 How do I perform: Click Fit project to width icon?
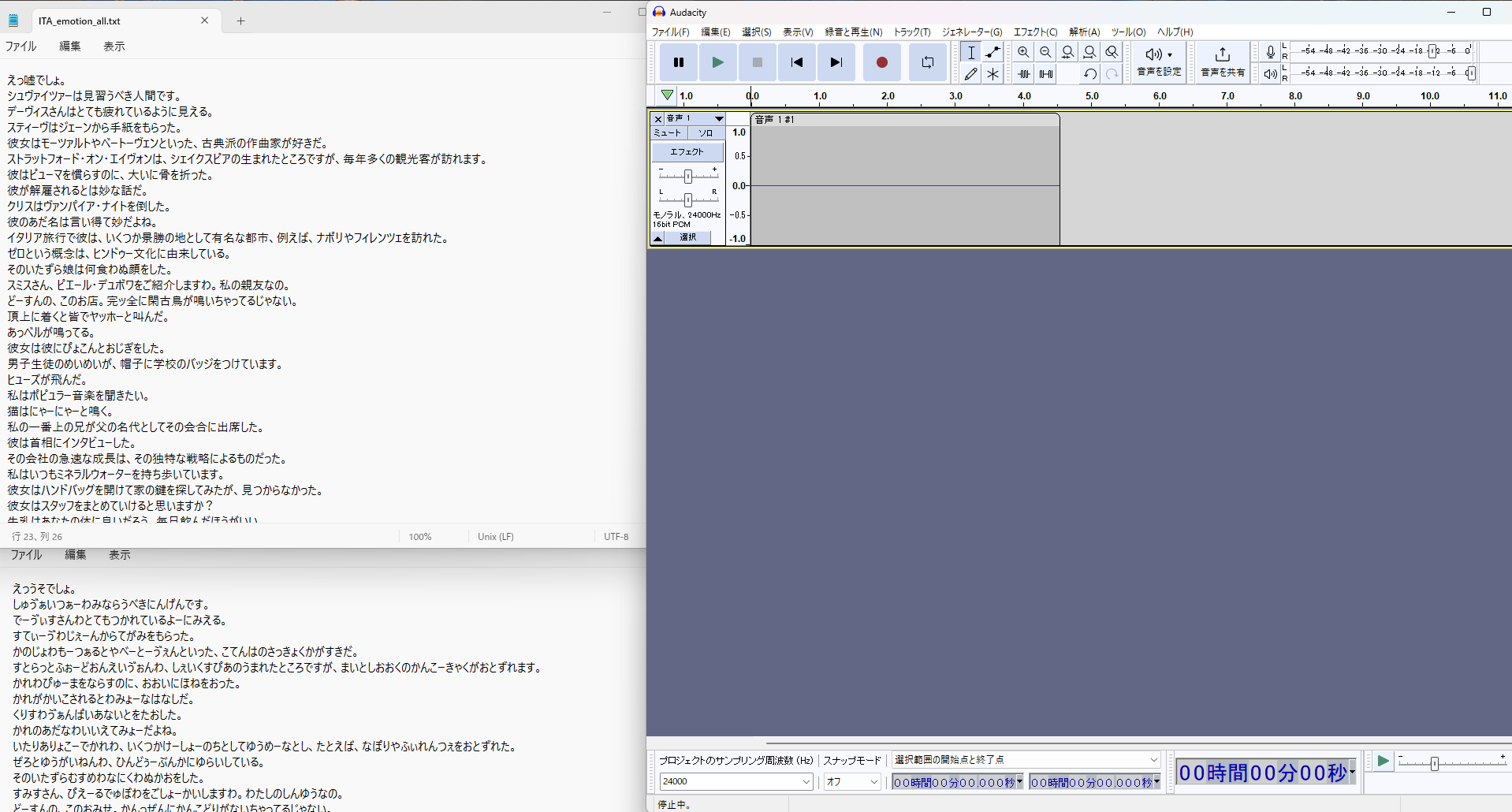pyautogui.click(x=1089, y=52)
